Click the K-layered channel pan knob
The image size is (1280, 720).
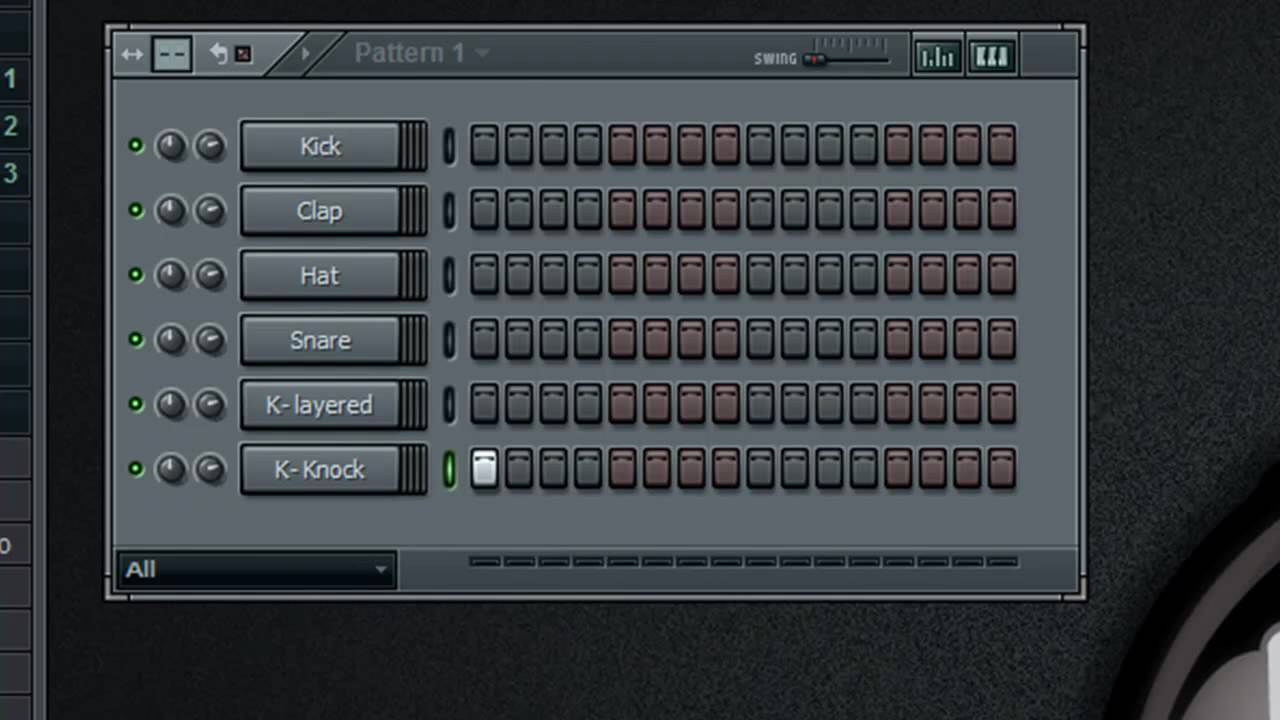[x=171, y=404]
